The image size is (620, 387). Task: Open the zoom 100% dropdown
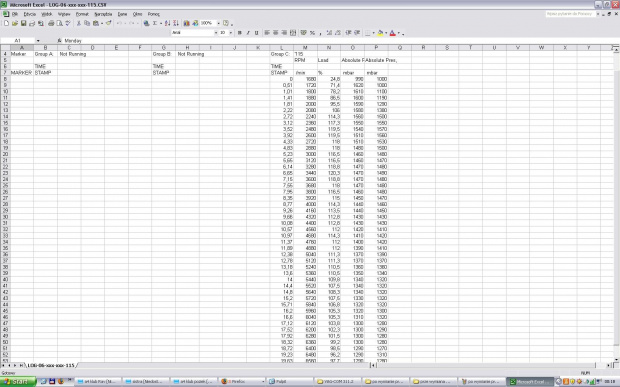pyautogui.click(x=218, y=23)
